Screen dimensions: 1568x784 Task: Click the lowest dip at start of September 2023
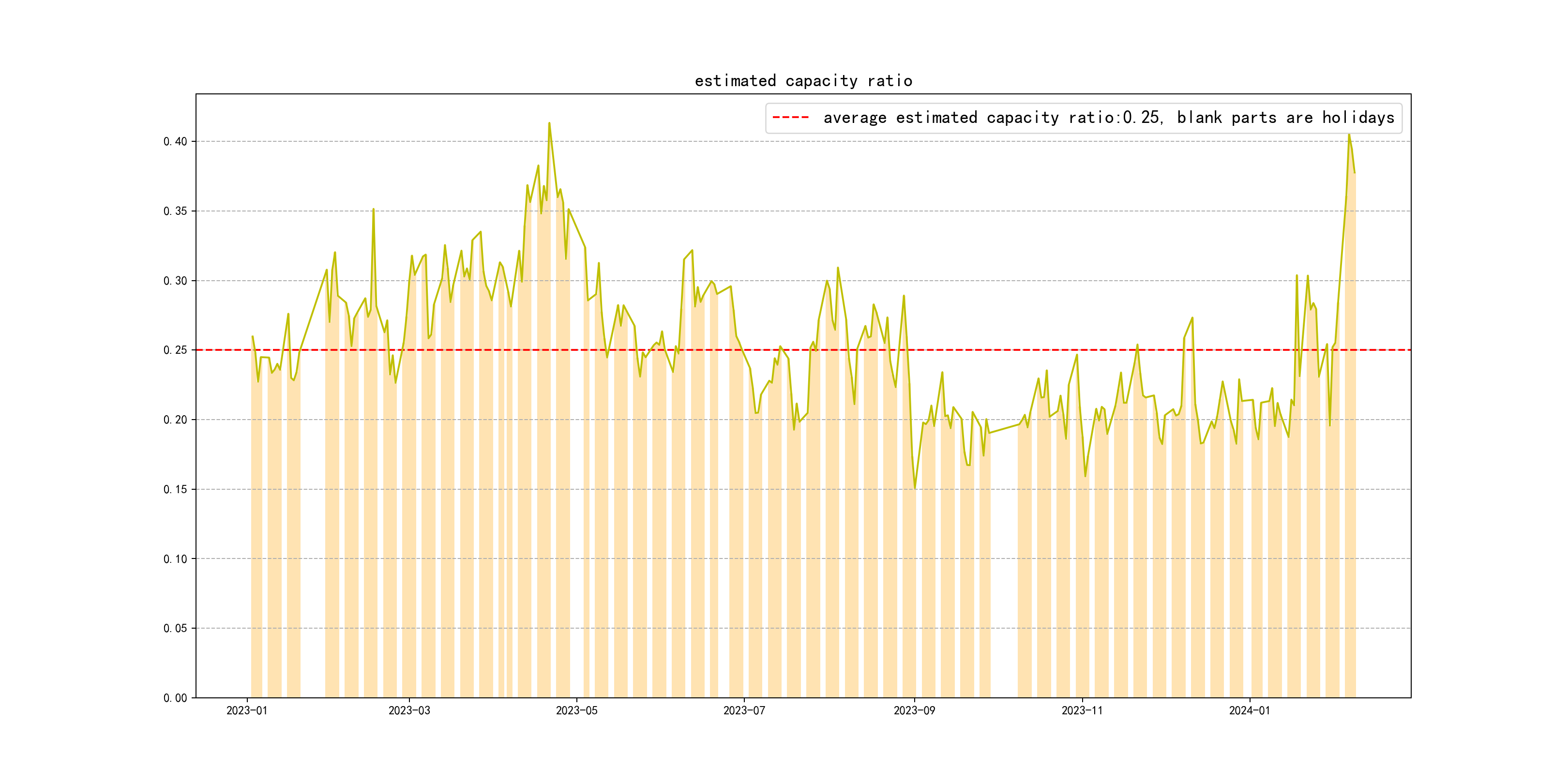point(915,487)
